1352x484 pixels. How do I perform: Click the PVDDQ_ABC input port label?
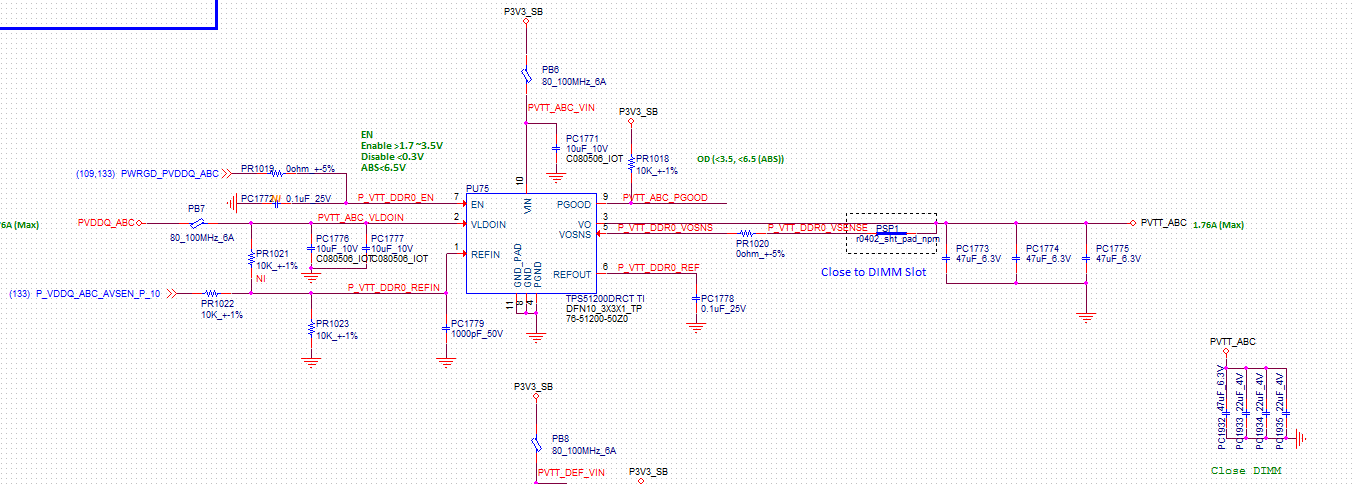[106, 222]
